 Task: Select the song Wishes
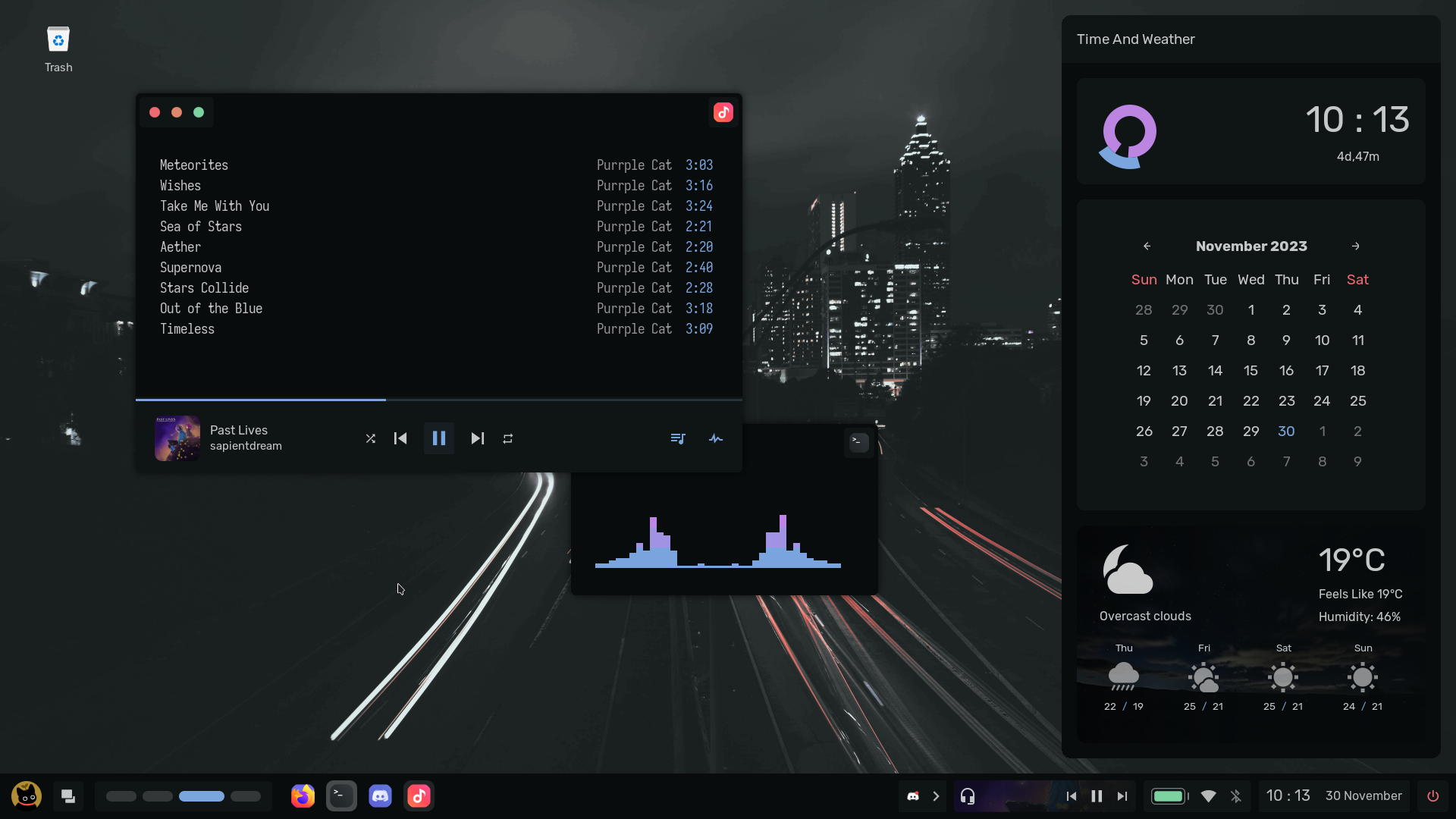(x=436, y=185)
